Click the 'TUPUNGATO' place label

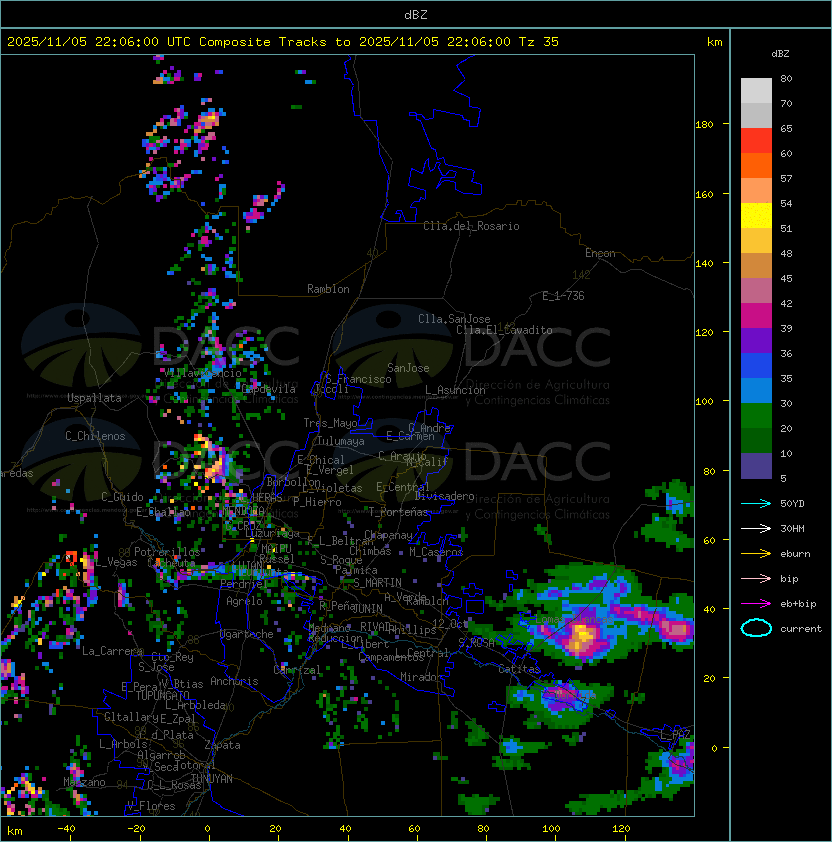pyautogui.click(x=162, y=696)
